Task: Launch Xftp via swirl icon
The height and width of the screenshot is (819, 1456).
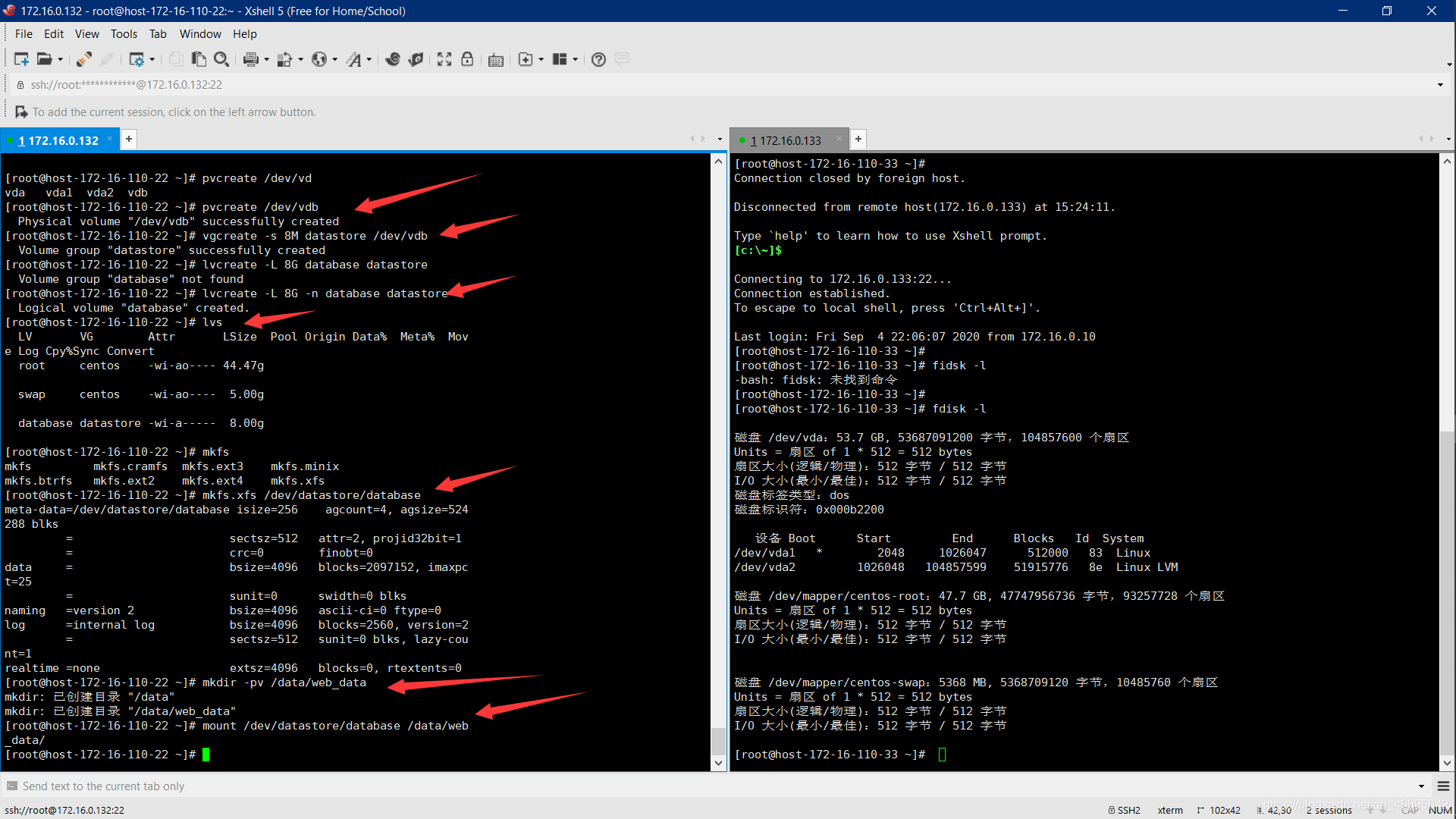Action: coord(393,59)
